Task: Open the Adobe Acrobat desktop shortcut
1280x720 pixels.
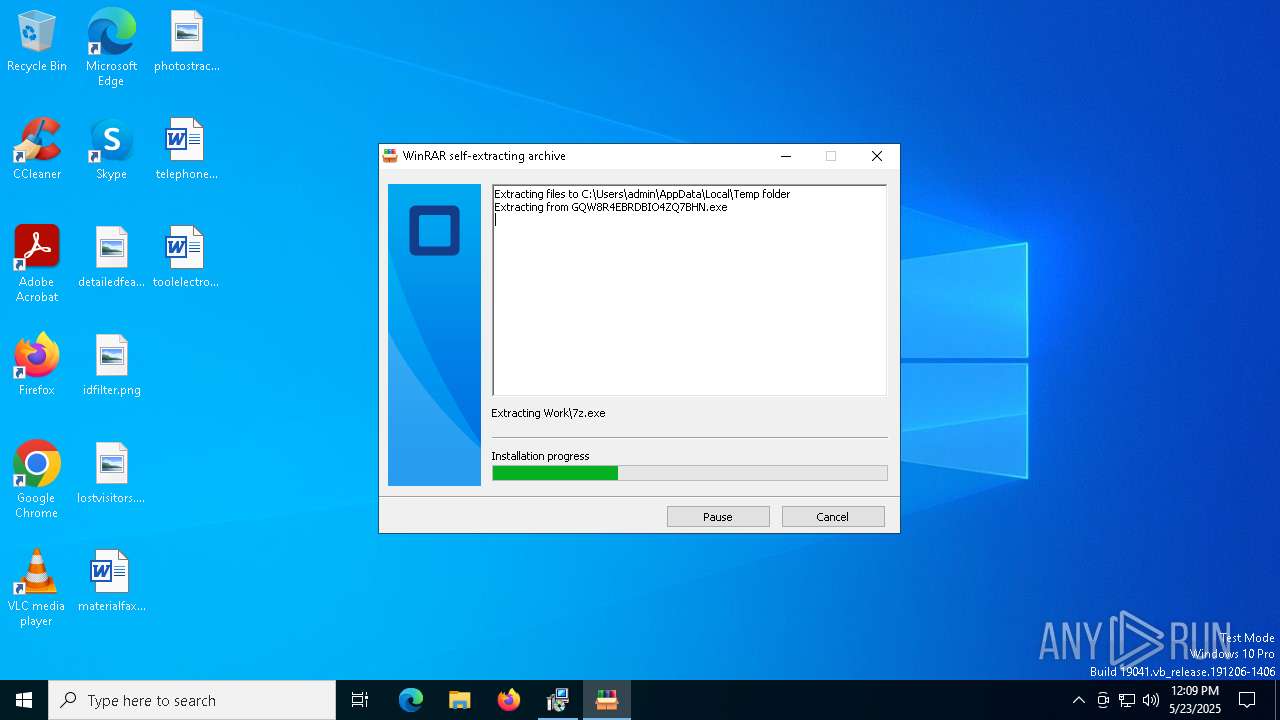Action: 37,264
